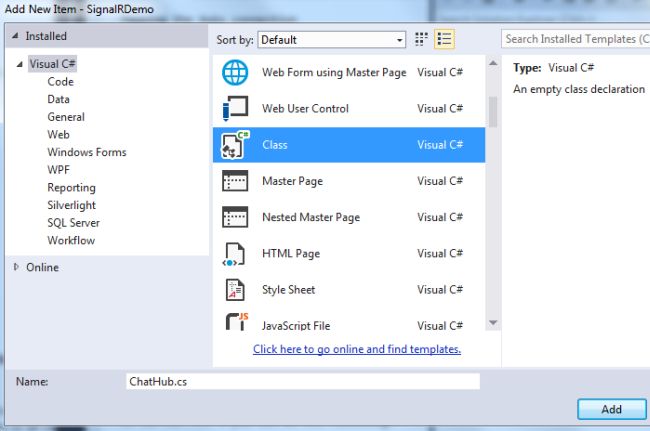Click the Web User Control template icon

coord(235,108)
